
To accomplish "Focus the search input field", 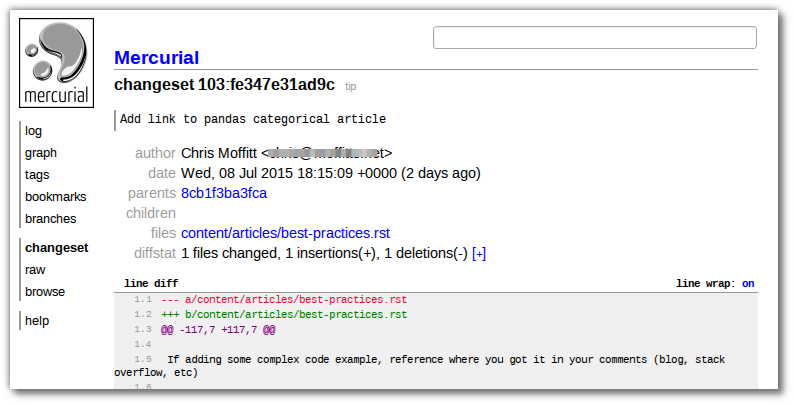I will (x=594, y=37).
